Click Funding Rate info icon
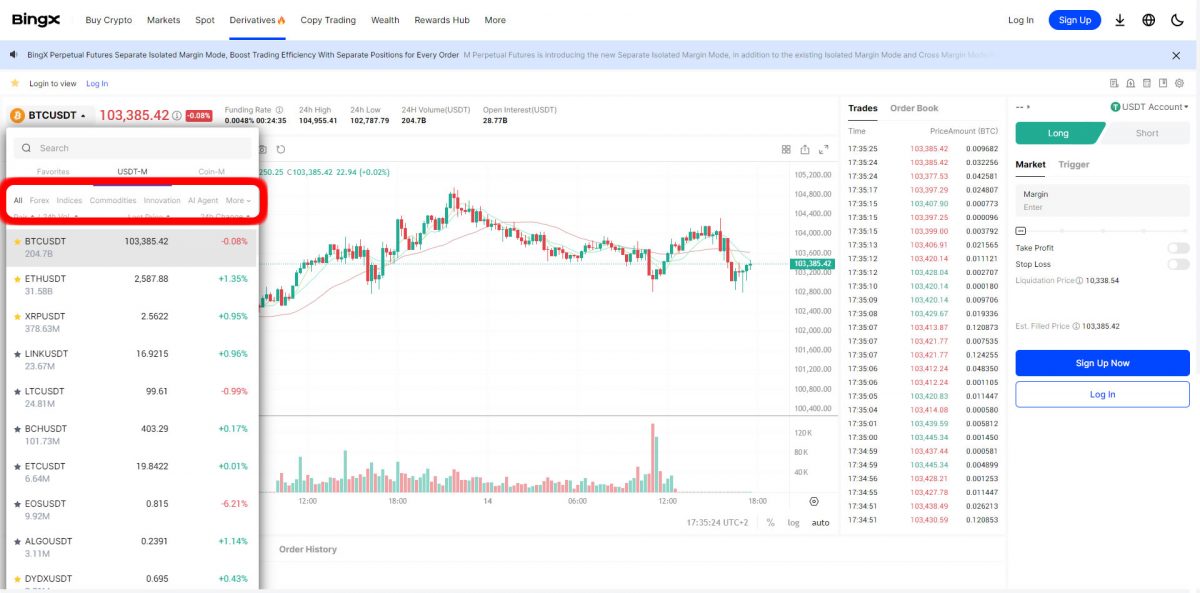The height and width of the screenshot is (593, 1200). click(x=279, y=110)
